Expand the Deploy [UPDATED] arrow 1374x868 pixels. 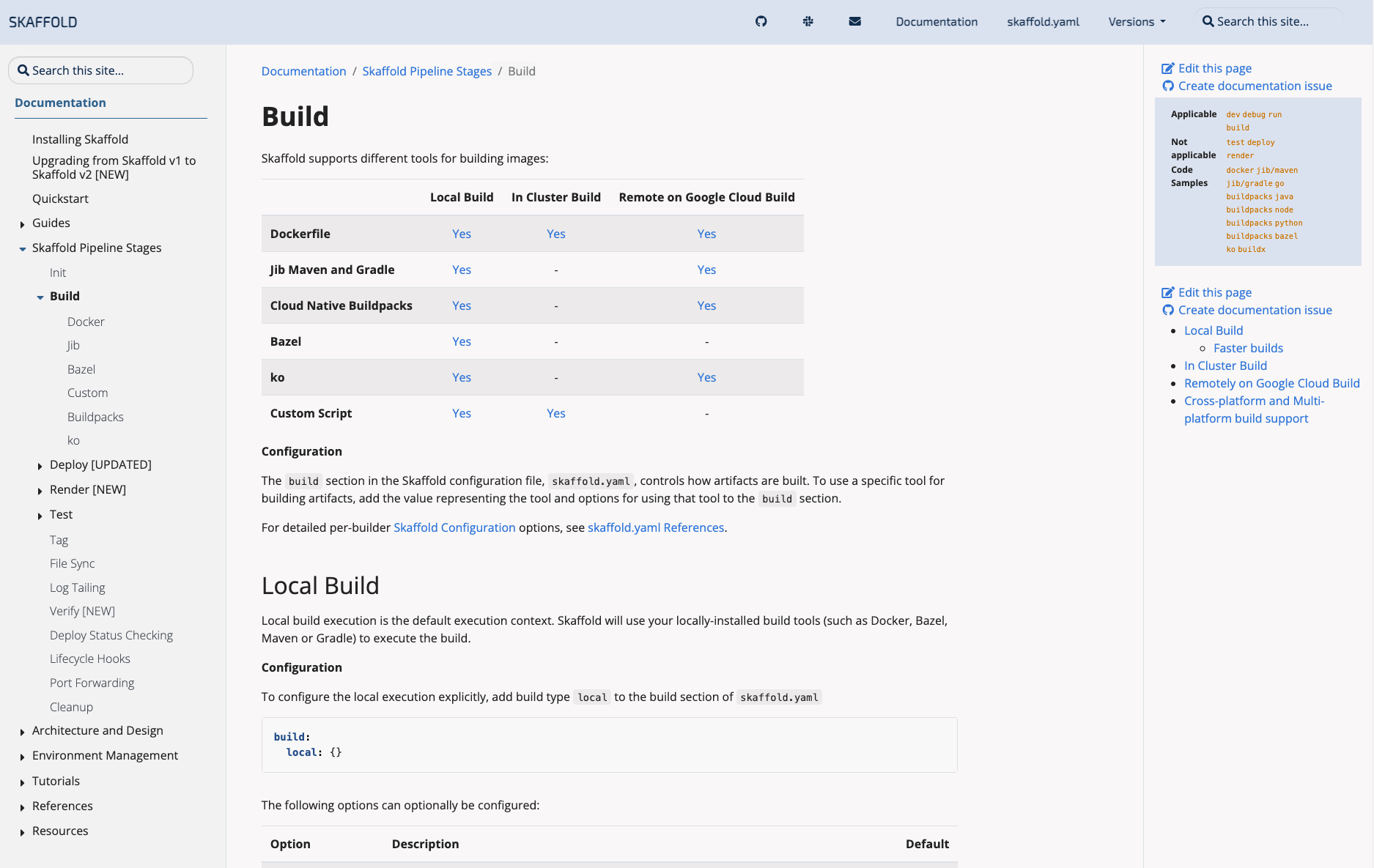click(40, 466)
